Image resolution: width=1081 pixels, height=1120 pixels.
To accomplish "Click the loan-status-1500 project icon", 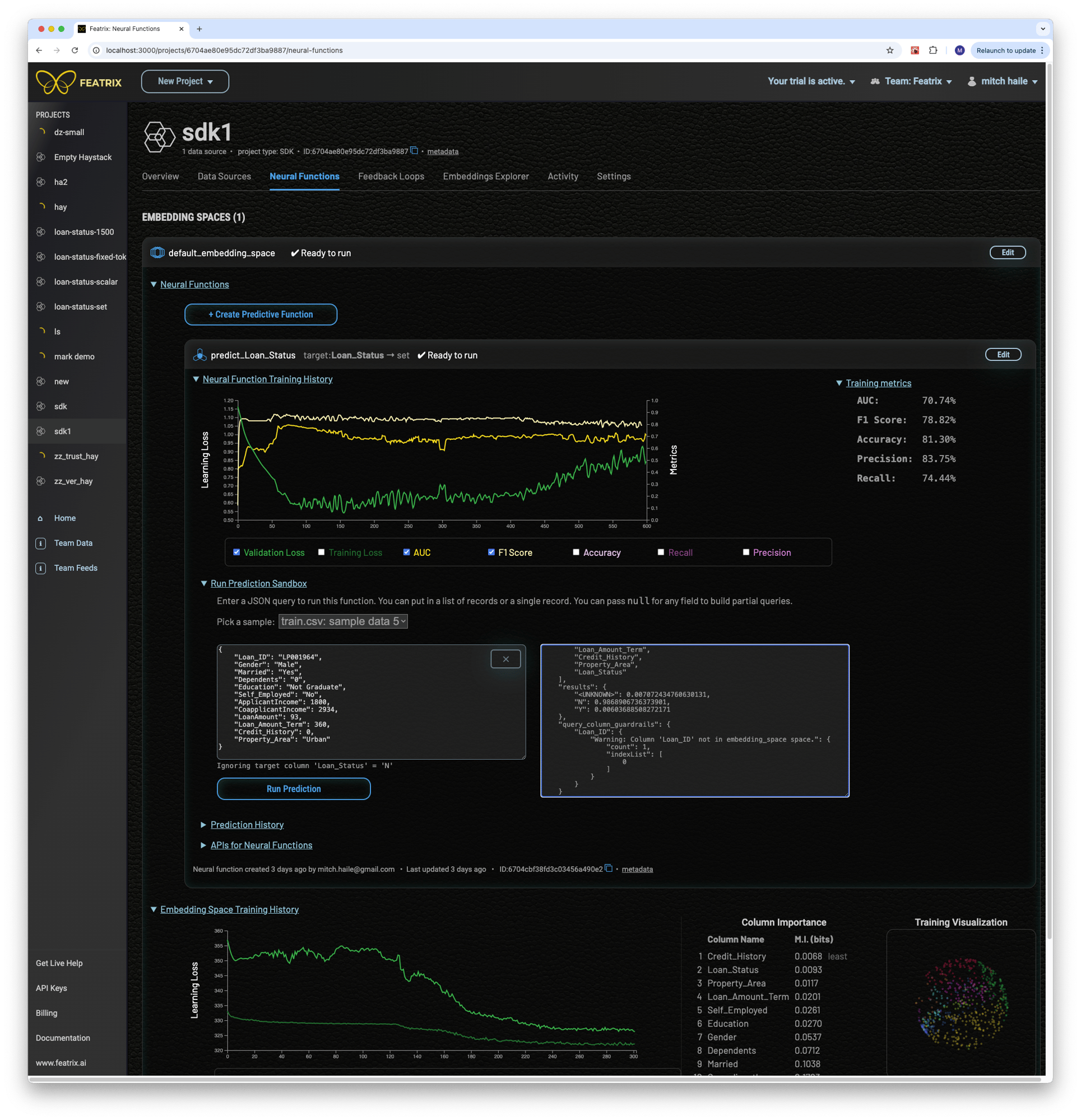I will (41, 231).
